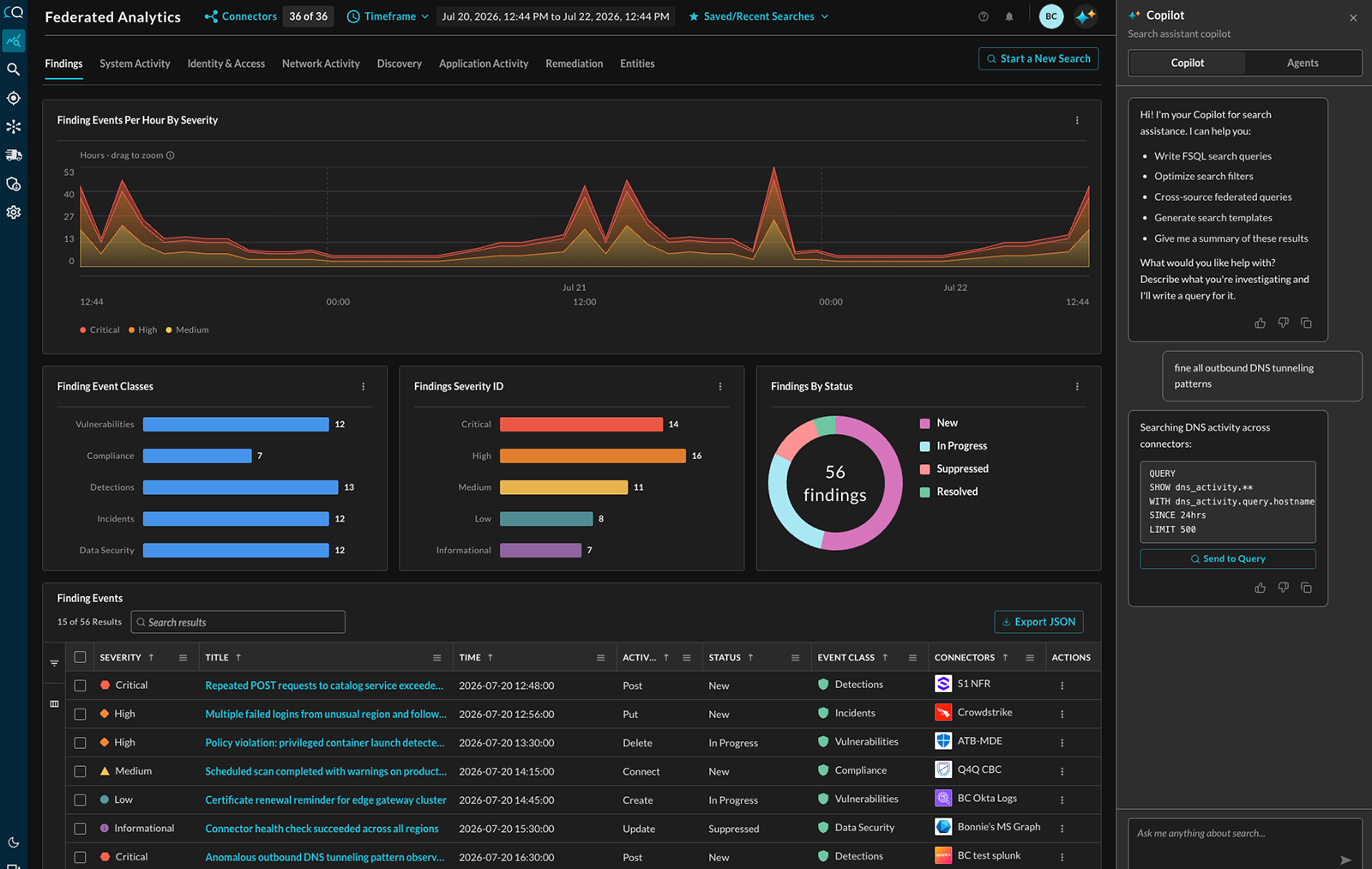Check the Scheduled scan row checkbox
The height and width of the screenshot is (869, 1372).
pyautogui.click(x=80, y=771)
